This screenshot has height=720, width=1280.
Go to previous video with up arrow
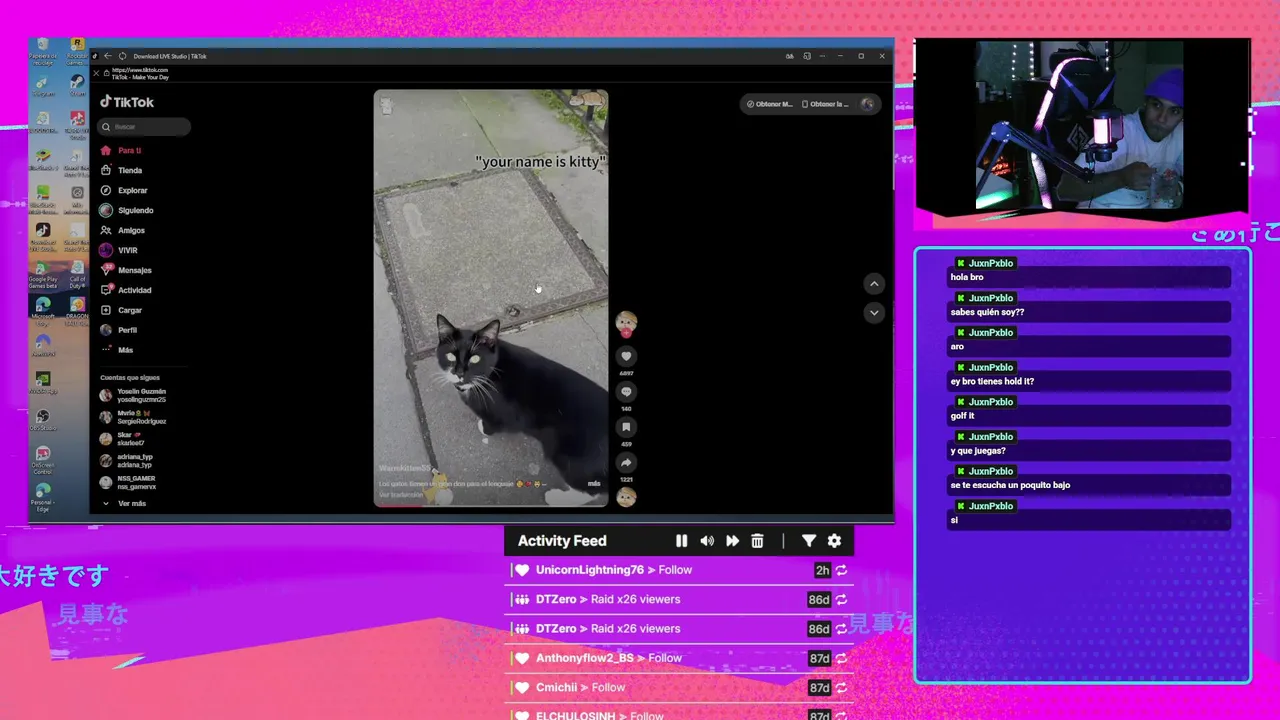(x=874, y=284)
